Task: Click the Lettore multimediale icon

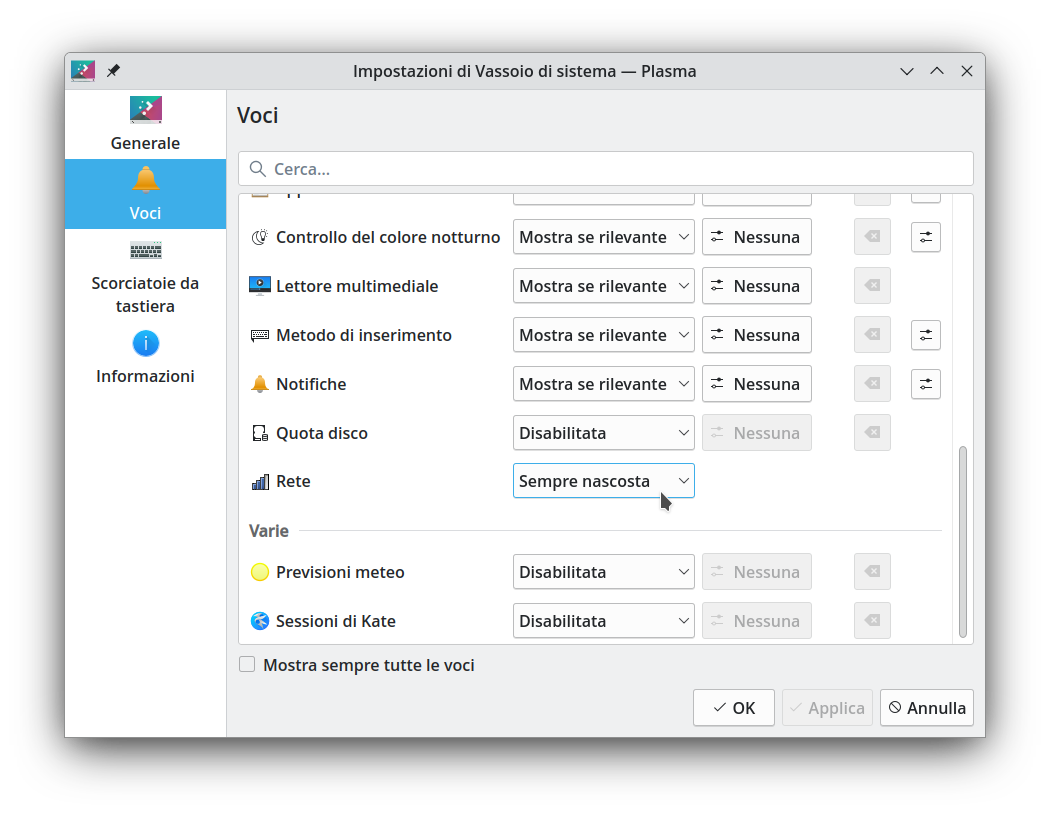Action: 260,286
